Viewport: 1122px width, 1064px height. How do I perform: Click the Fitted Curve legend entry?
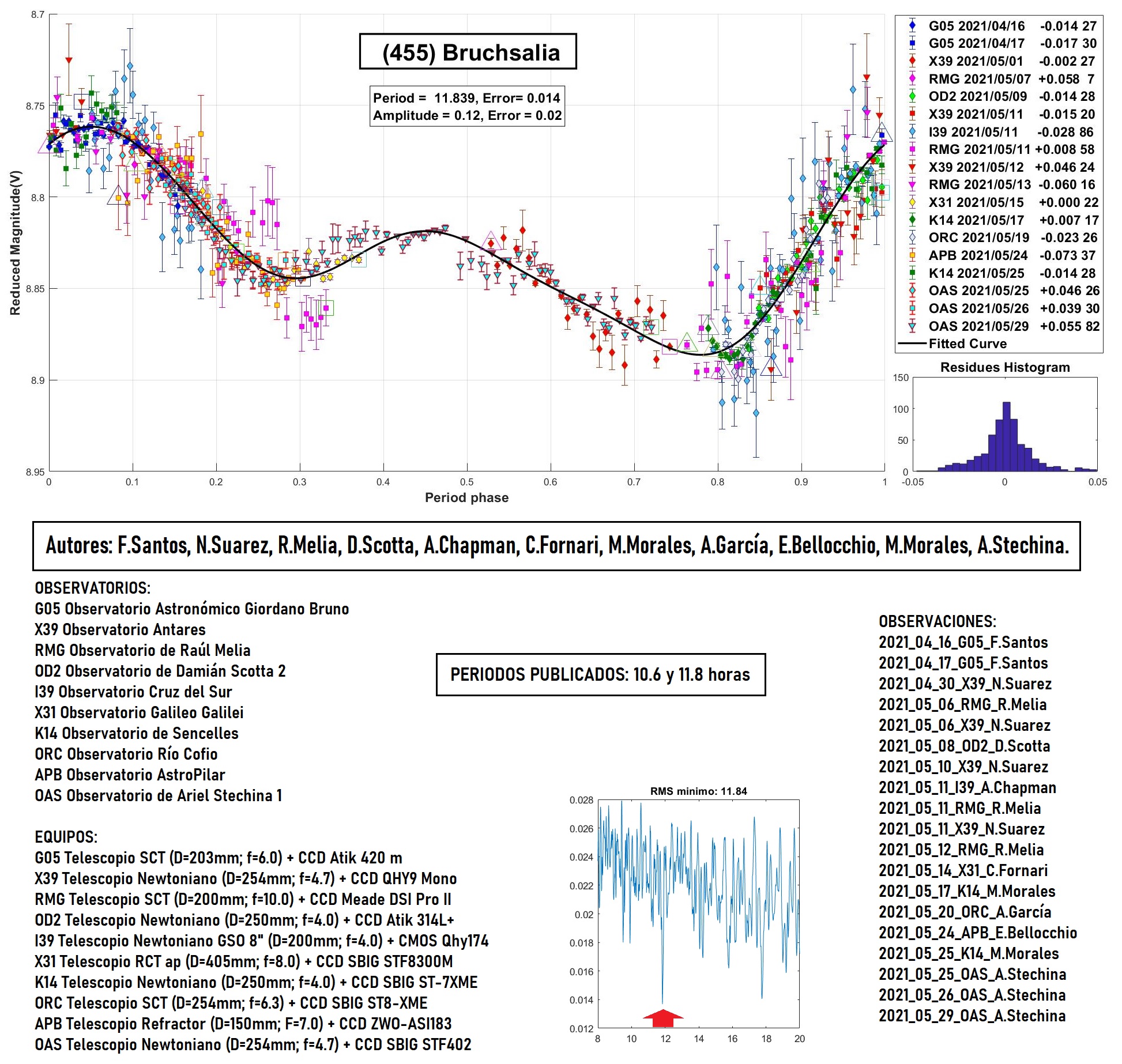point(953,344)
